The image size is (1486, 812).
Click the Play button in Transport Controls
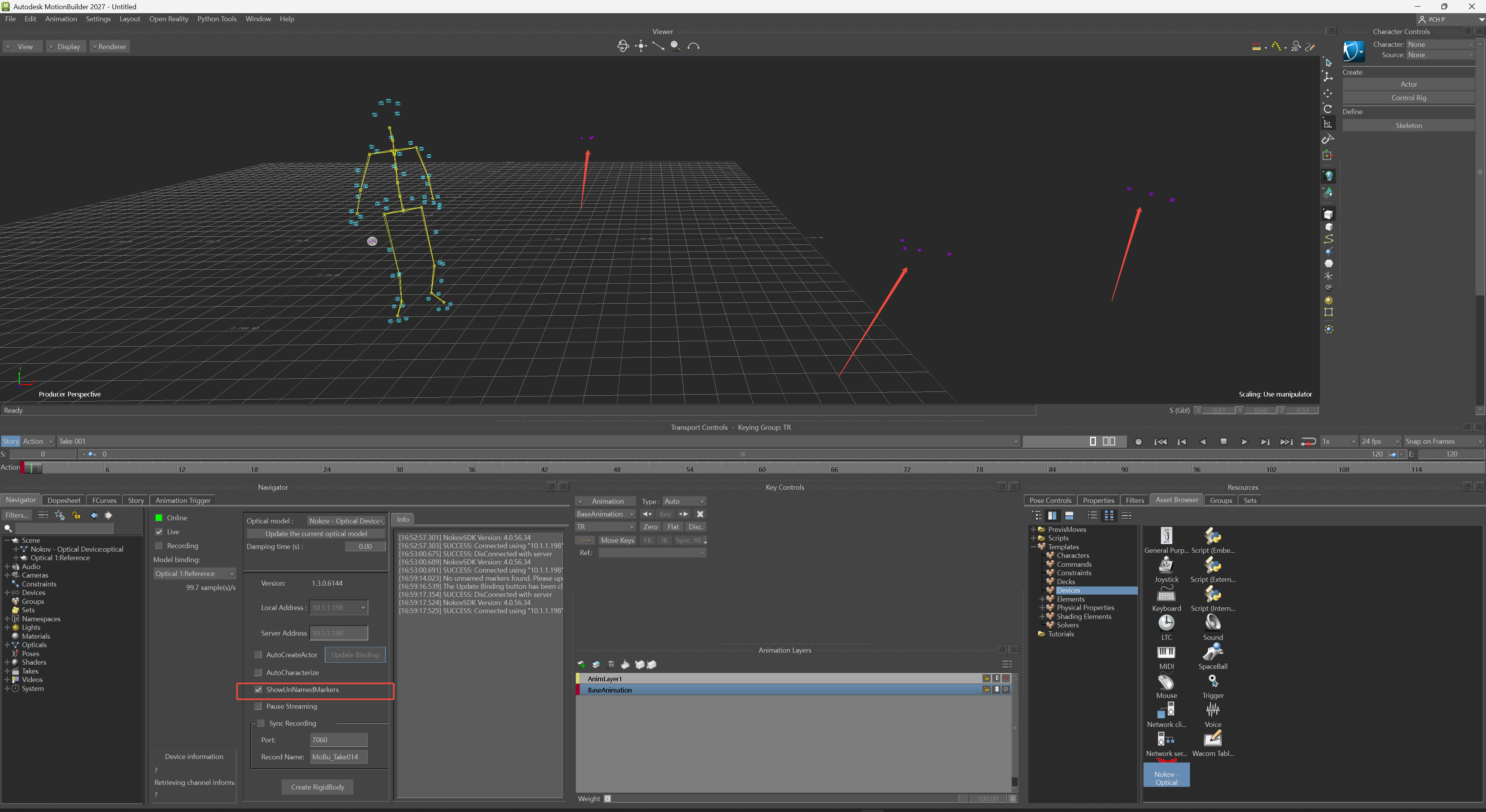click(1244, 442)
